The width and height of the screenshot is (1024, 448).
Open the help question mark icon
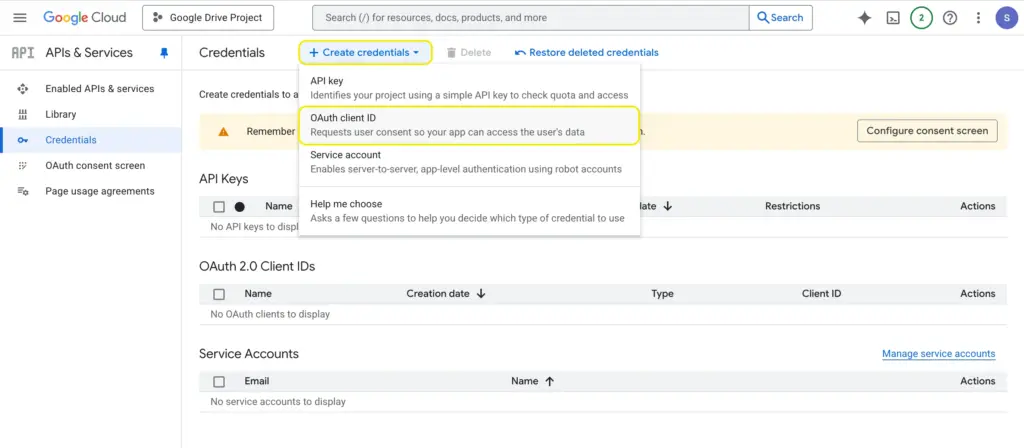(950, 18)
